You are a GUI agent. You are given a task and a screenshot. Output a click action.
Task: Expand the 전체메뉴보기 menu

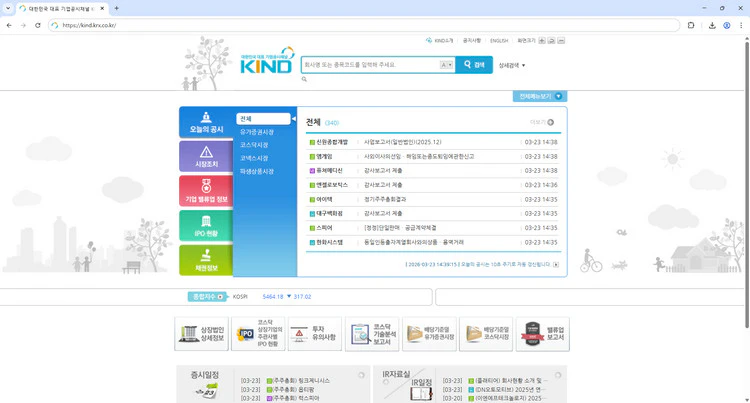[x=538, y=97]
